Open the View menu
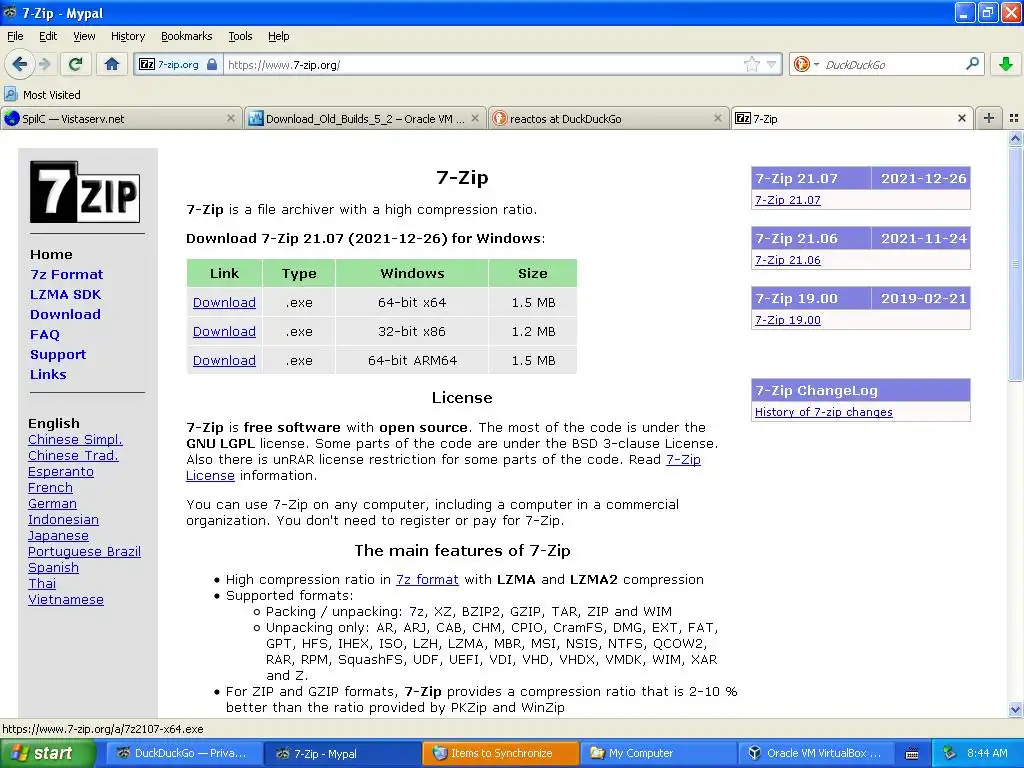Viewport: 1024px width, 768px height. click(x=84, y=36)
